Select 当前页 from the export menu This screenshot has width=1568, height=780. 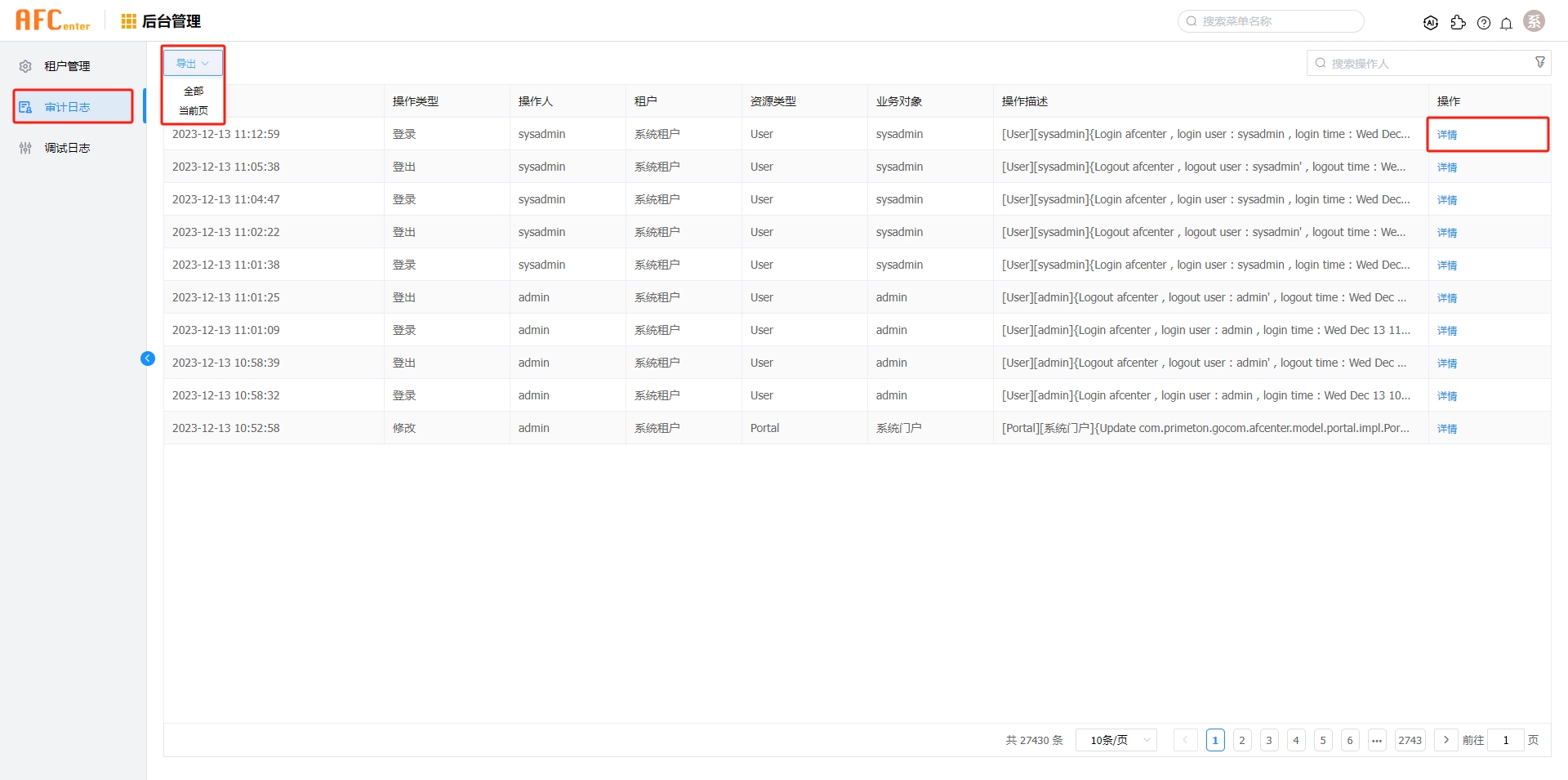pyautogui.click(x=194, y=111)
